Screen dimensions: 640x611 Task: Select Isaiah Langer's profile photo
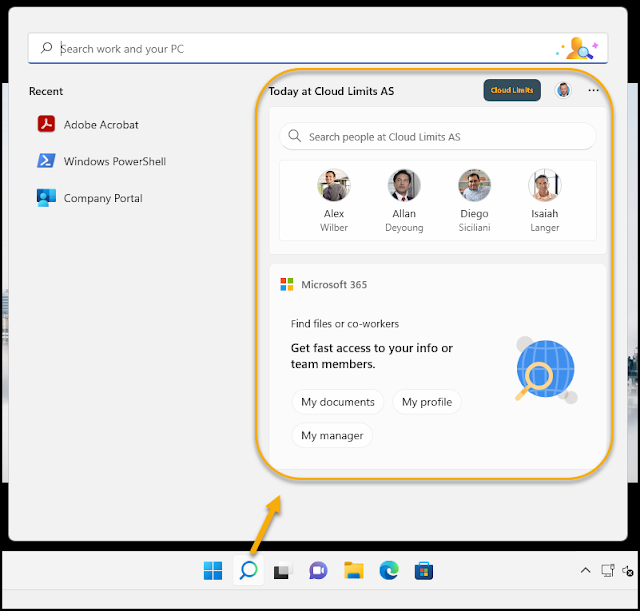tap(544, 185)
